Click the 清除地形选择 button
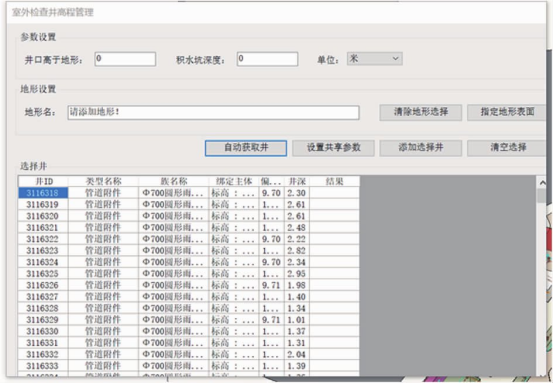Viewport: 553px width, 384px height. pyautogui.click(x=420, y=112)
